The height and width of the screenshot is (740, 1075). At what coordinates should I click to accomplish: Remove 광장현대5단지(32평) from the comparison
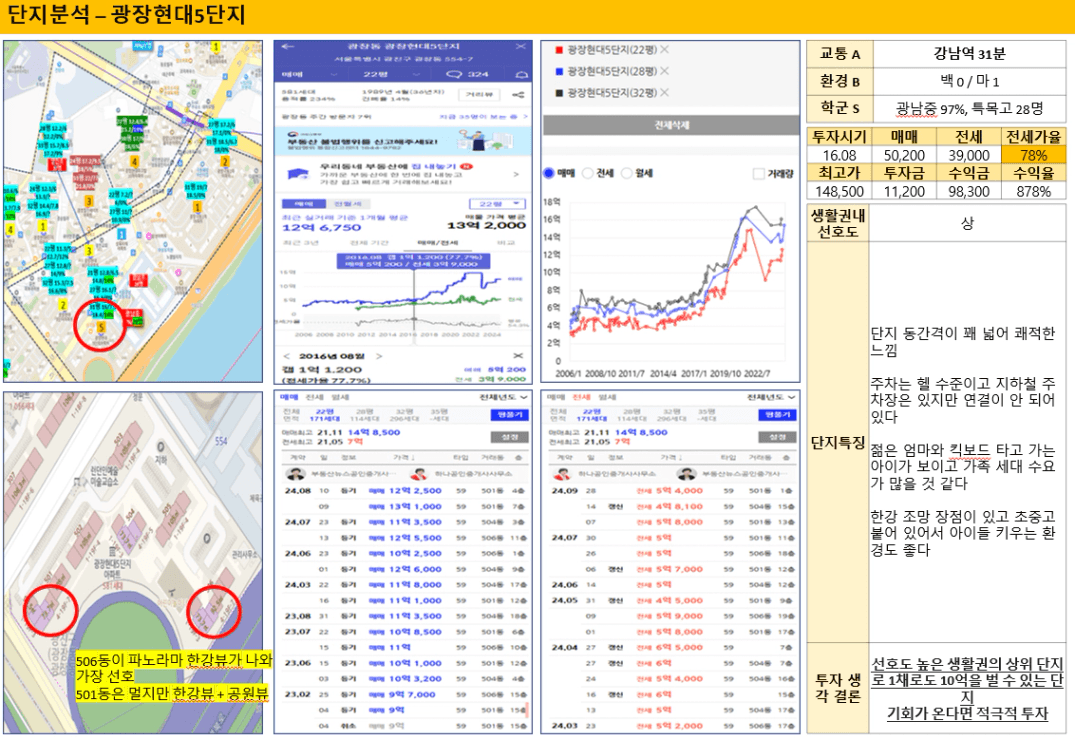(x=664, y=93)
